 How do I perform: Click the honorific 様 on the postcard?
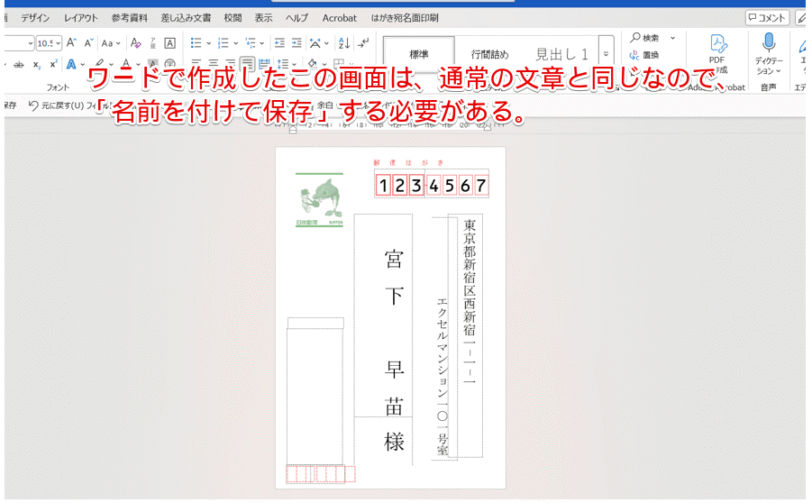click(x=394, y=442)
